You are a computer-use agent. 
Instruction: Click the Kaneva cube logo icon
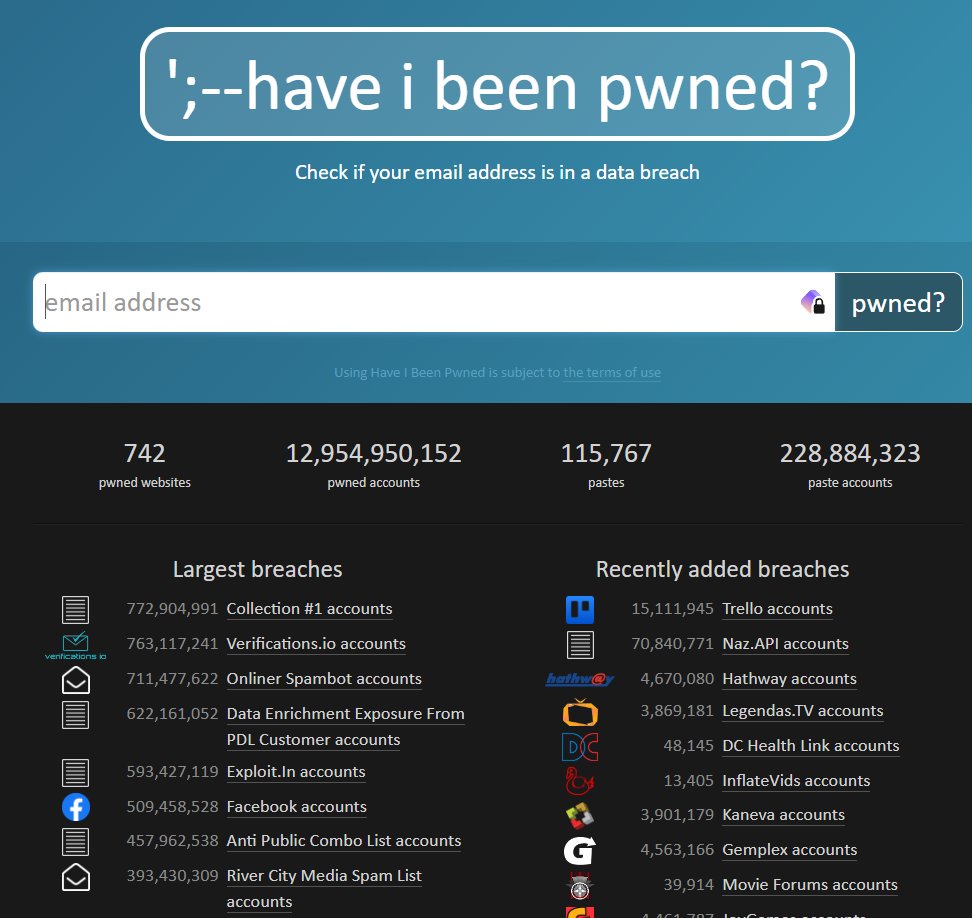[x=580, y=816]
